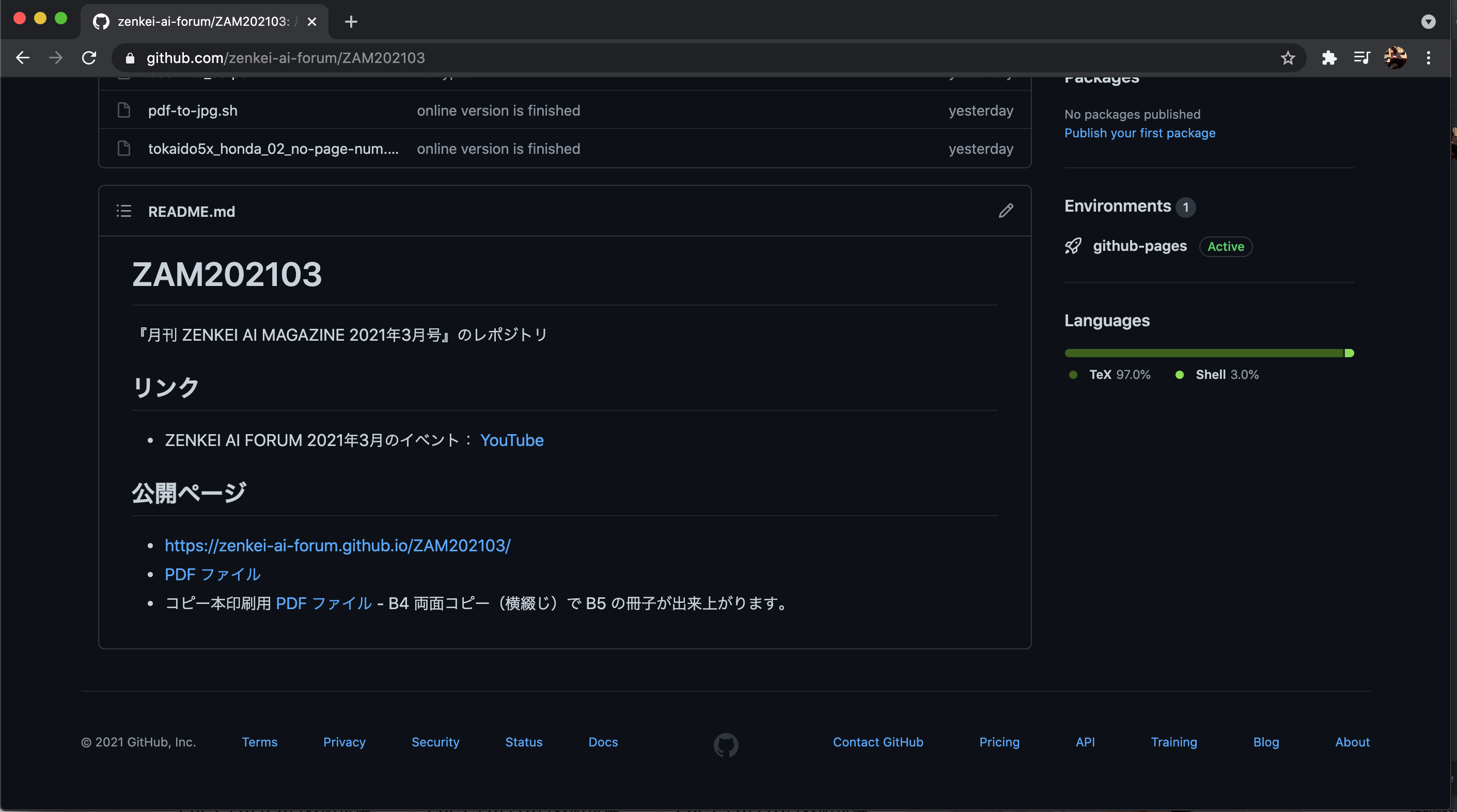Edit README.md with the pencil icon
Screen dimensions: 1457x812
pyautogui.click(x=1006, y=211)
